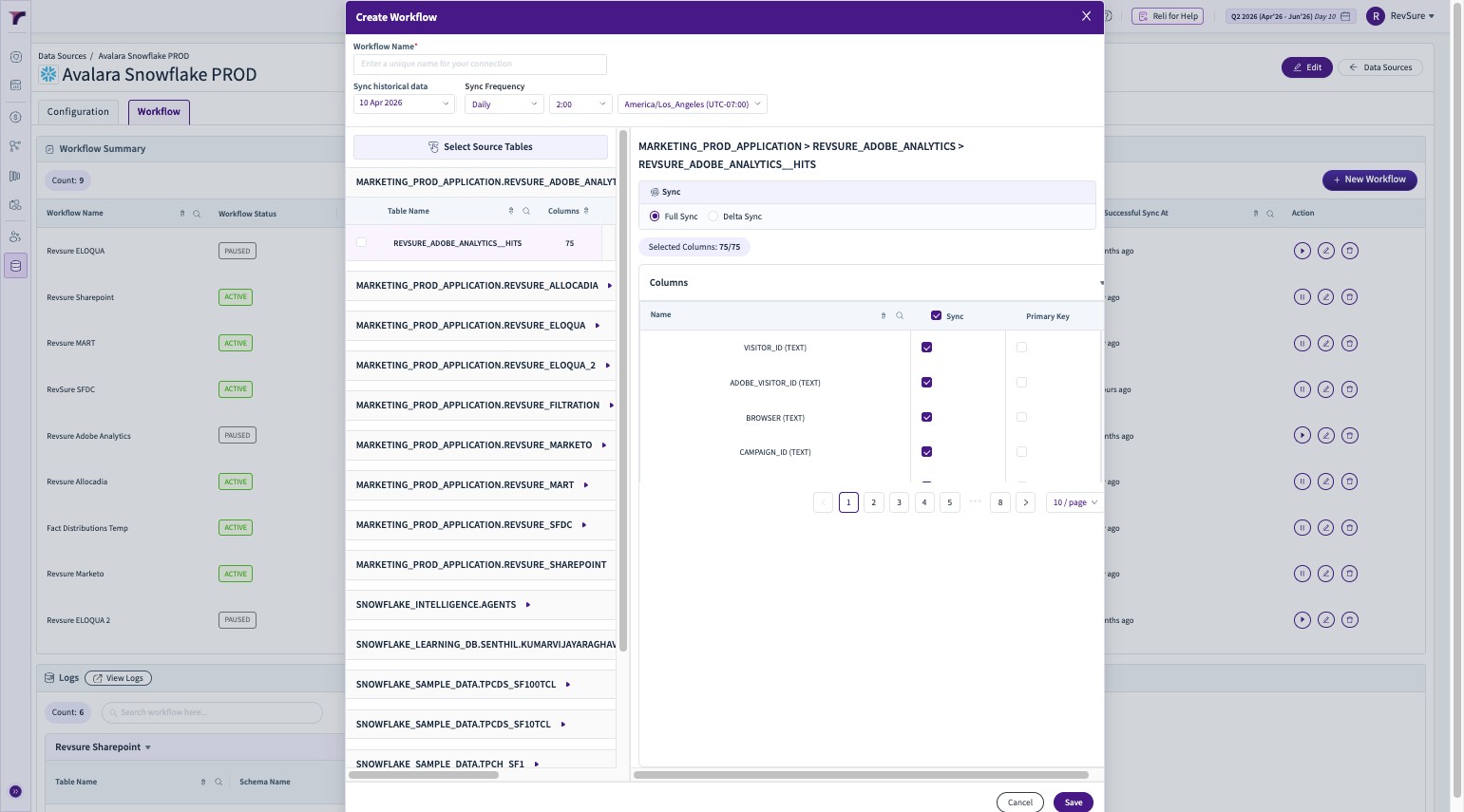
Task: Click the Workflow Name input field
Action: tap(480, 65)
